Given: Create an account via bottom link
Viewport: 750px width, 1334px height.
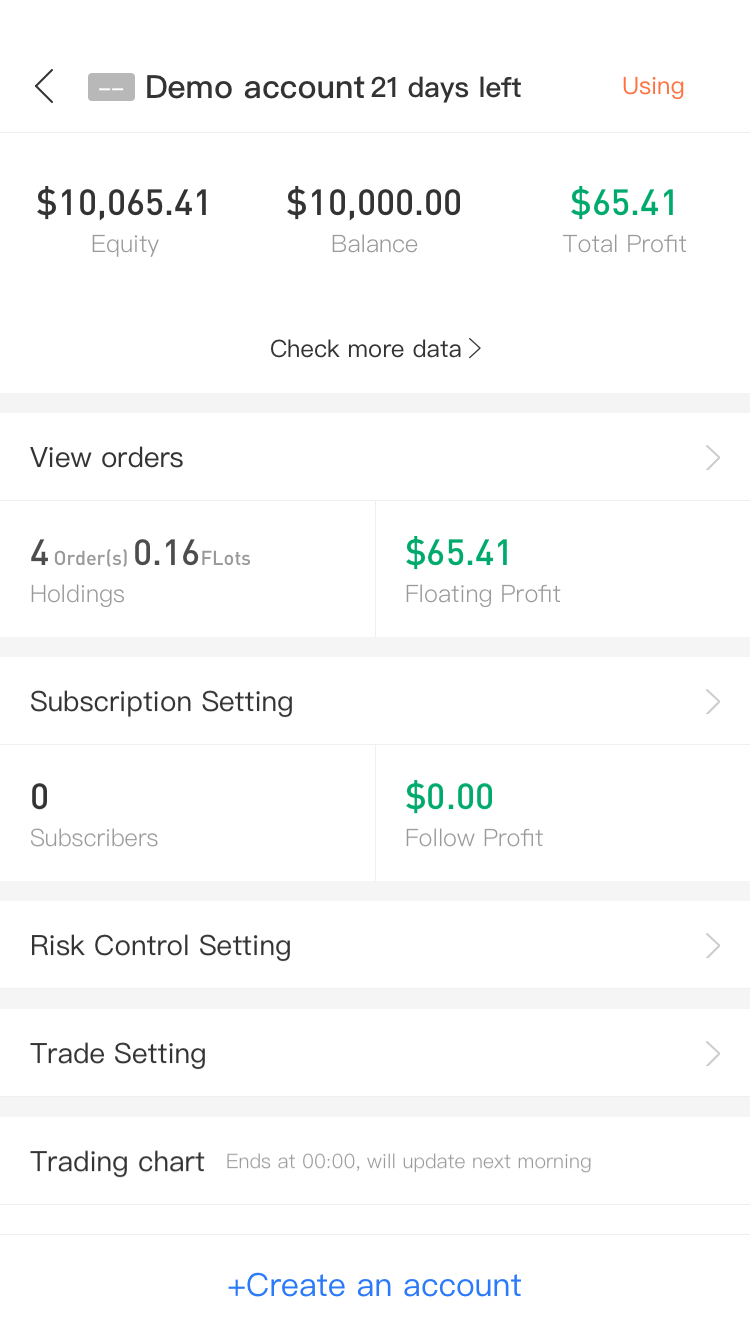Looking at the screenshot, I should [375, 1285].
